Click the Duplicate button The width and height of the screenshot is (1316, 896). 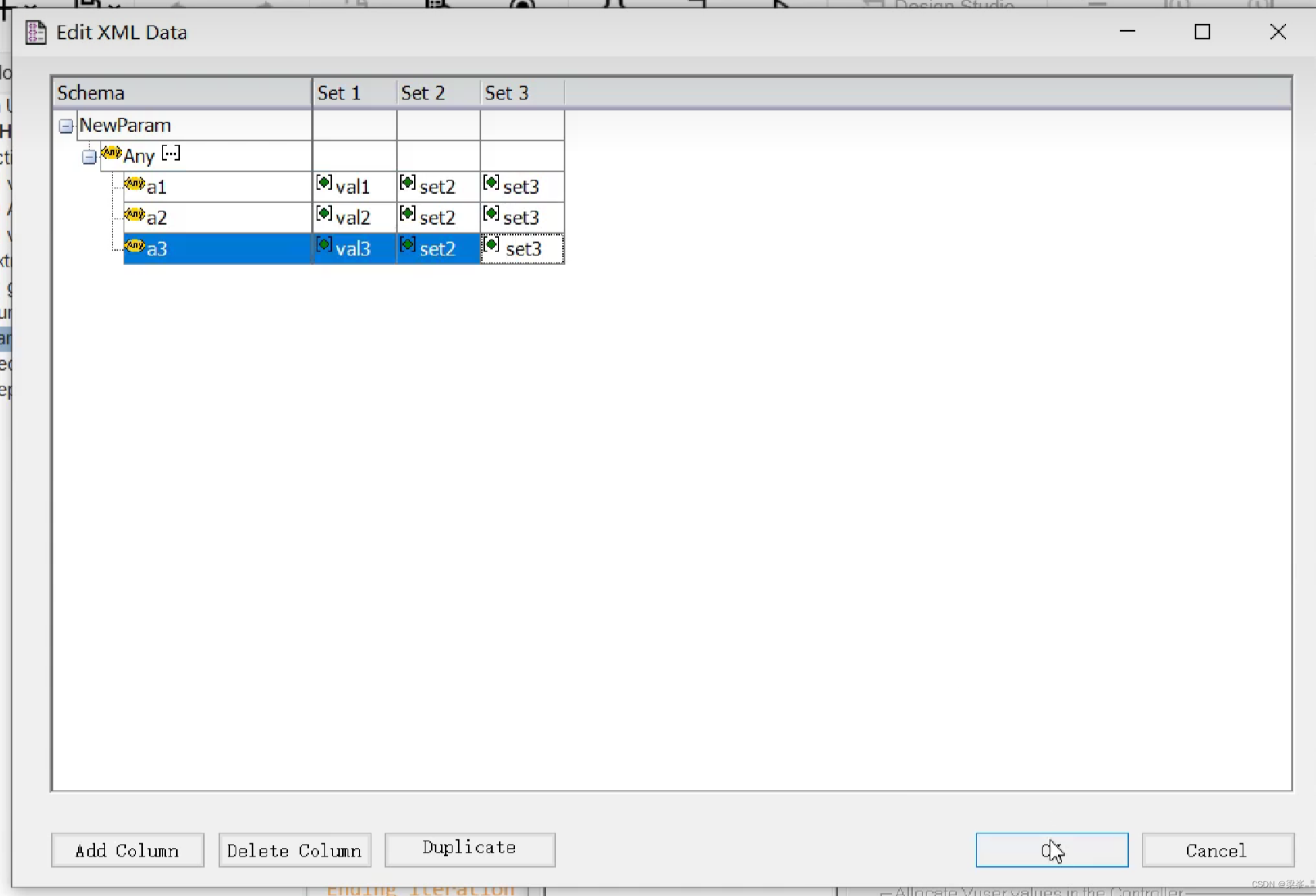tap(470, 848)
